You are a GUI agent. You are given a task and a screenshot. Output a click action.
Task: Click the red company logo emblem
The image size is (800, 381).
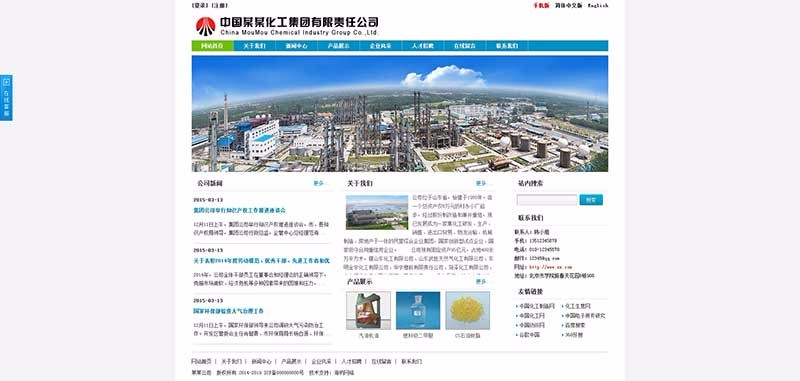pos(206,27)
